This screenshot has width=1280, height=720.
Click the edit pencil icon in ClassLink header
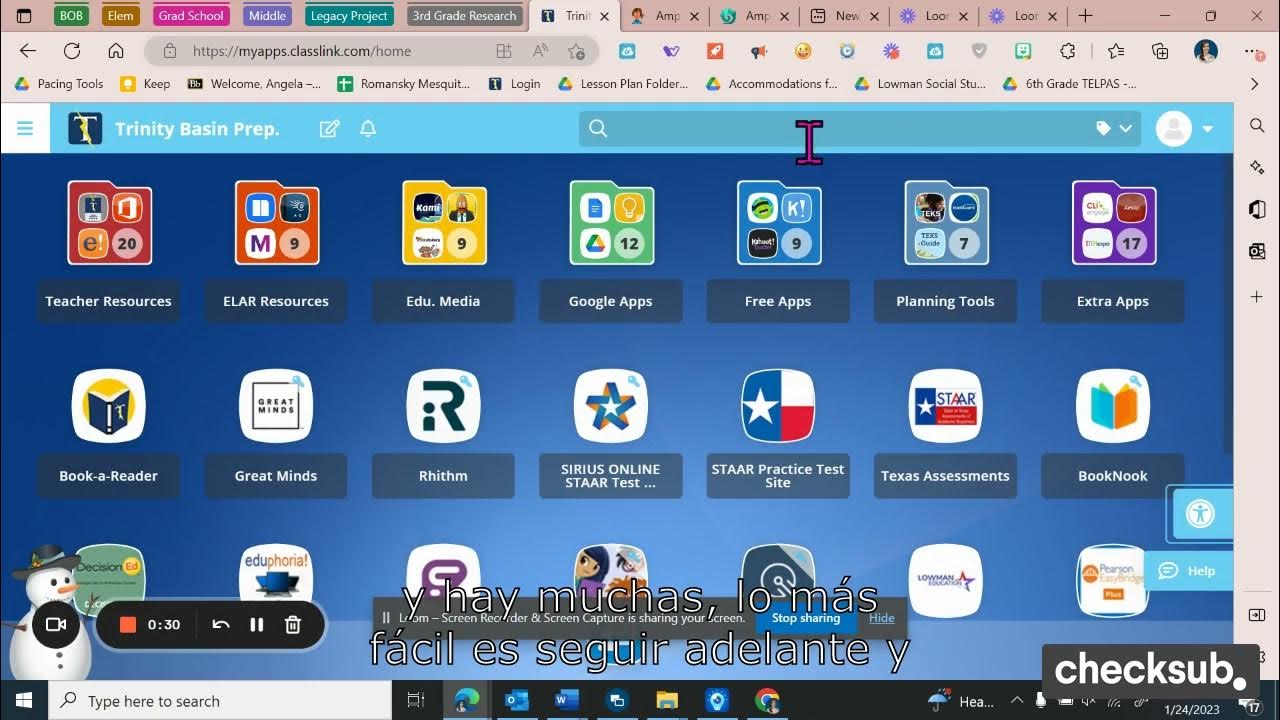[x=329, y=128]
